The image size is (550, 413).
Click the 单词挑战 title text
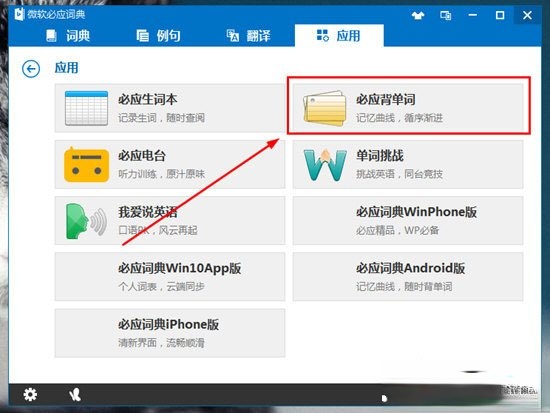(380, 155)
